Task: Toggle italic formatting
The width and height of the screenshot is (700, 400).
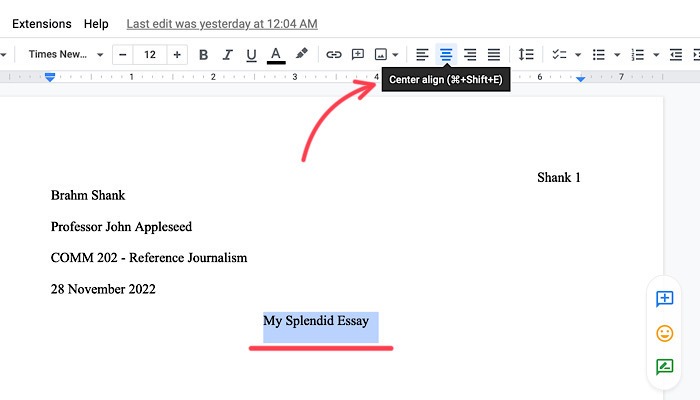Action: pyautogui.click(x=228, y=54)
